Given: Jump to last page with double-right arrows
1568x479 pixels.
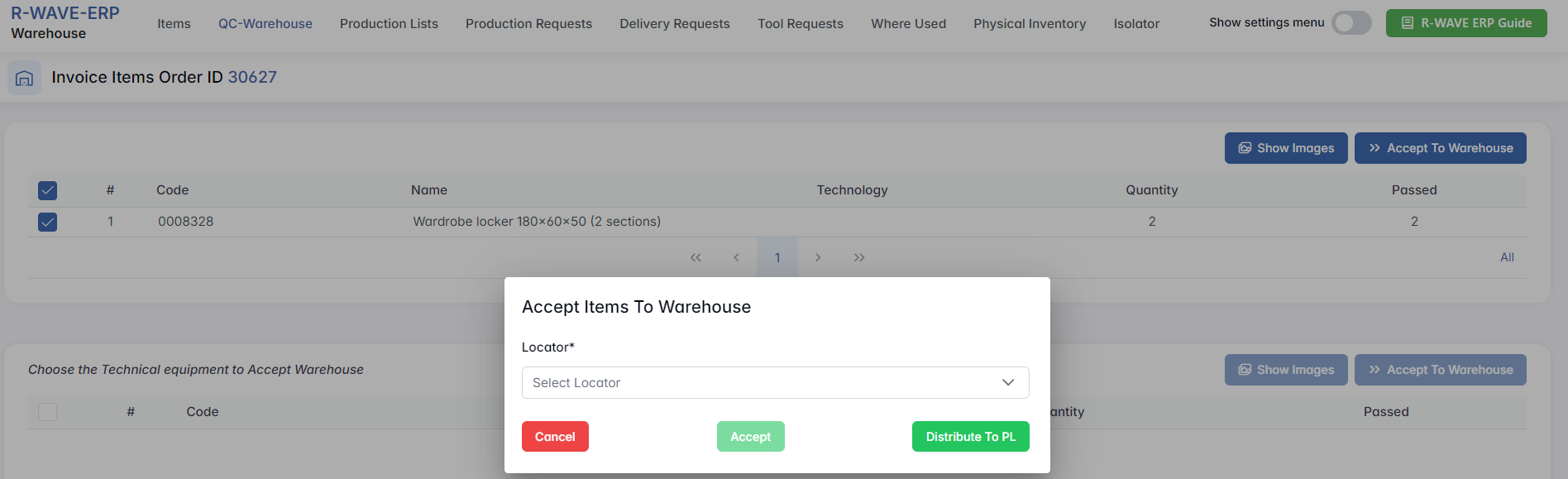Looking at the screenshot, I should [x=859, y=257].
